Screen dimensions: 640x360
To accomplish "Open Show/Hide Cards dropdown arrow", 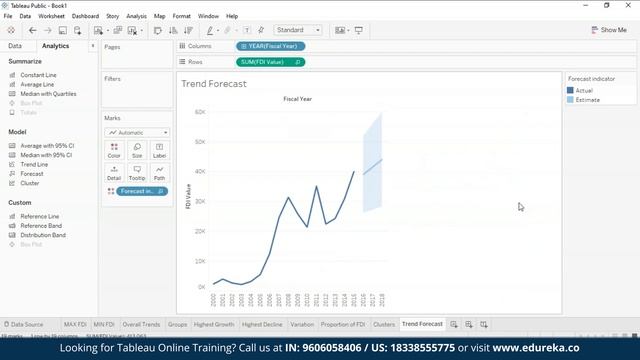I will coord(348,31).
